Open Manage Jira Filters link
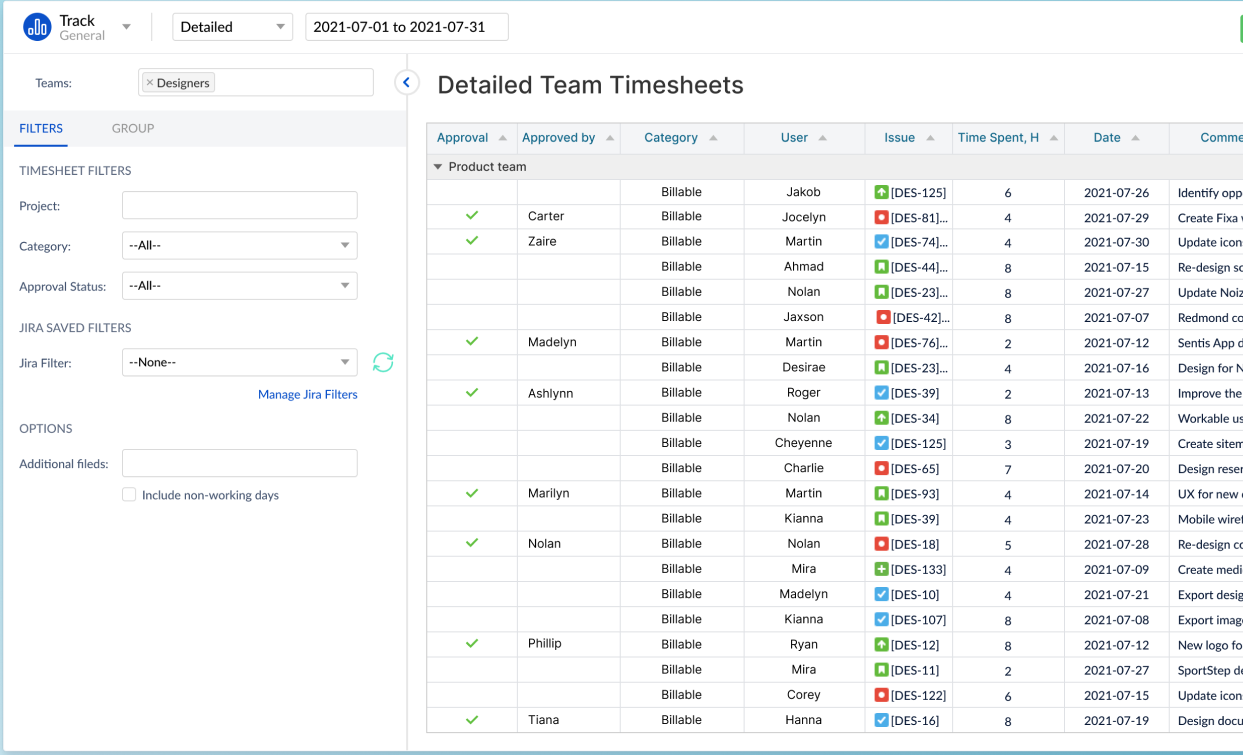This screenshot has height=755, width=1243. click(307, 394)
